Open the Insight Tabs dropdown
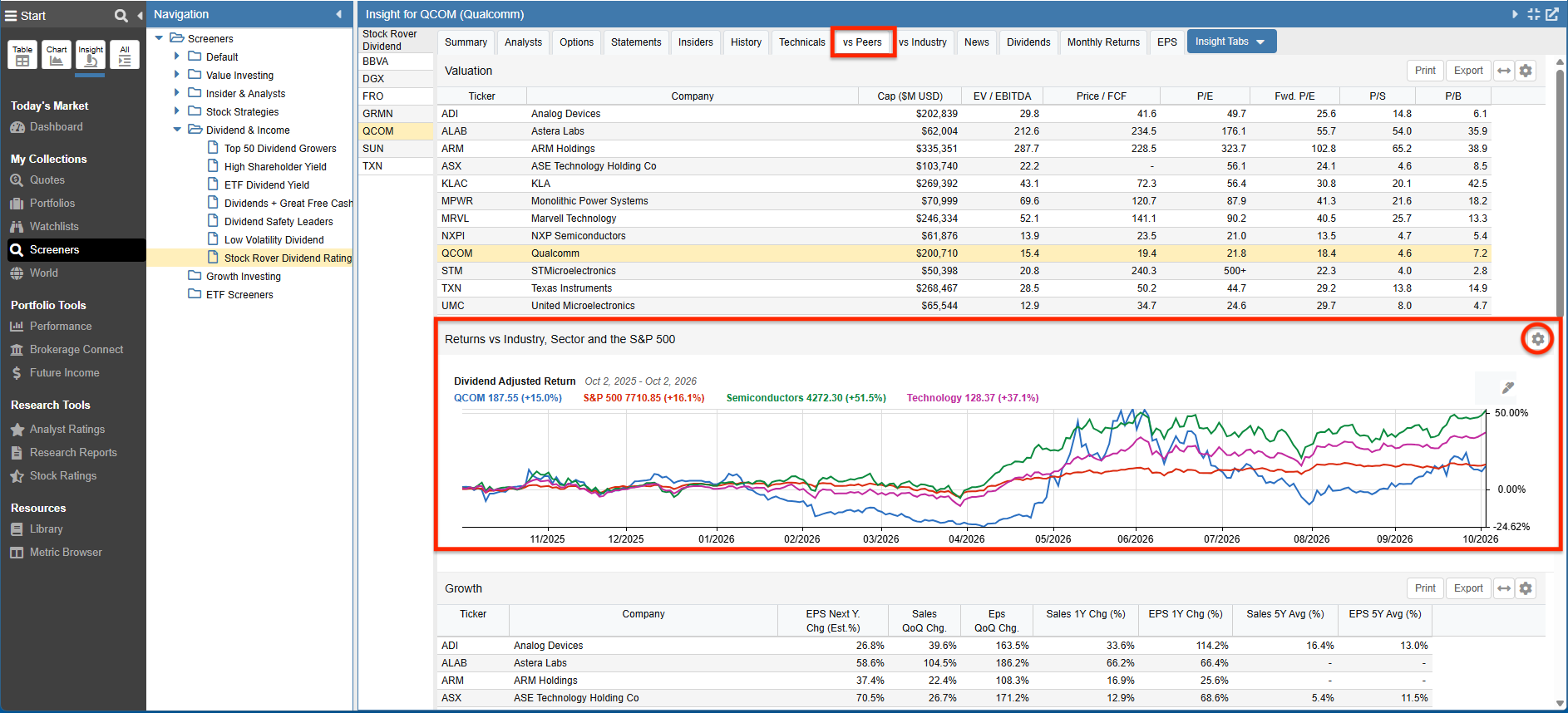Image resolution: width=1568 pixels, height=713 pixels. (1230, 42)
